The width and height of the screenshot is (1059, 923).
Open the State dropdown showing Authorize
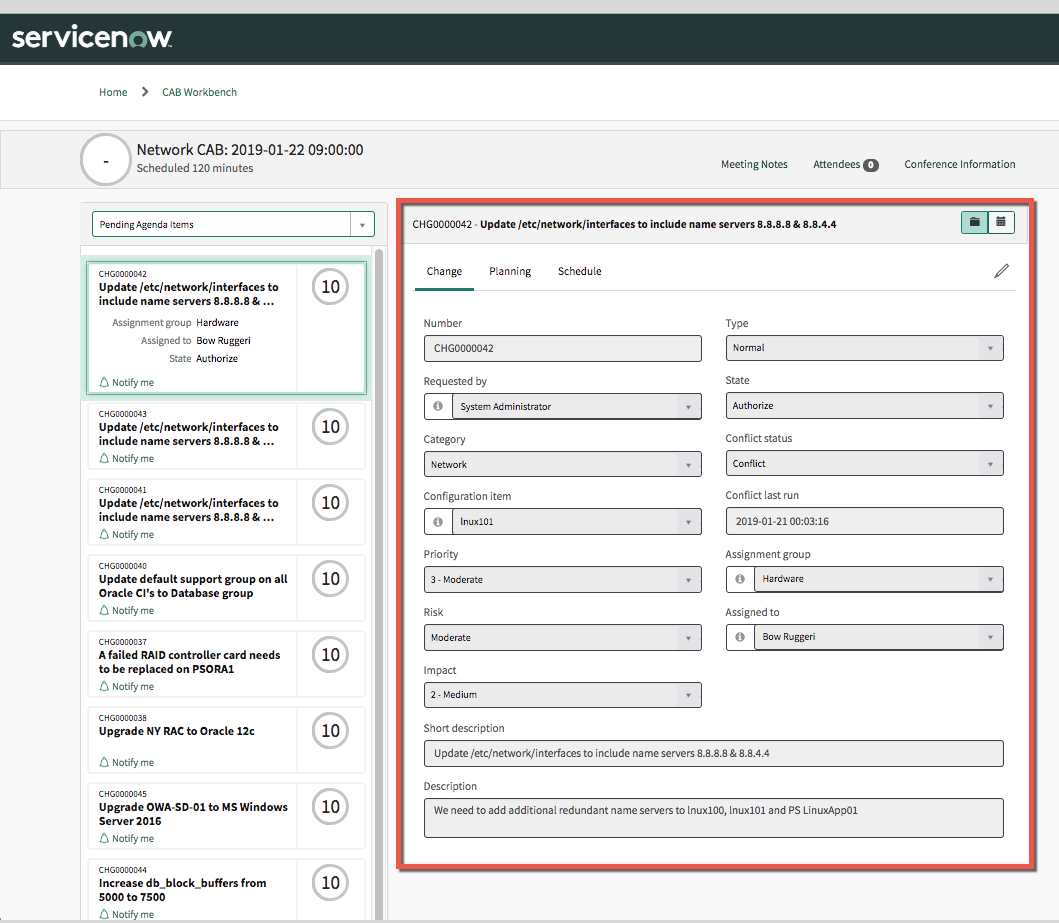(x=864, y=406)
